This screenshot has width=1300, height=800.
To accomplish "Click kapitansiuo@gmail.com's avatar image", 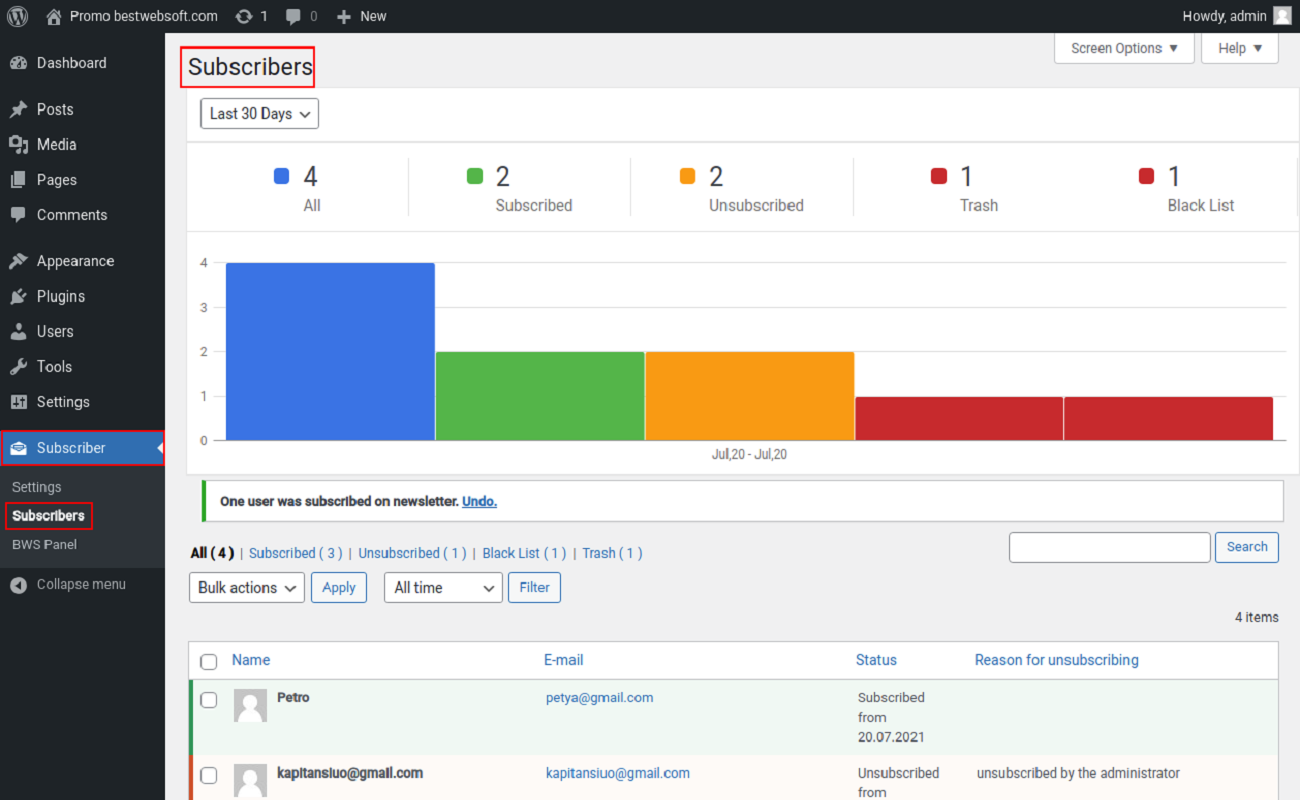I will (250, 781).
